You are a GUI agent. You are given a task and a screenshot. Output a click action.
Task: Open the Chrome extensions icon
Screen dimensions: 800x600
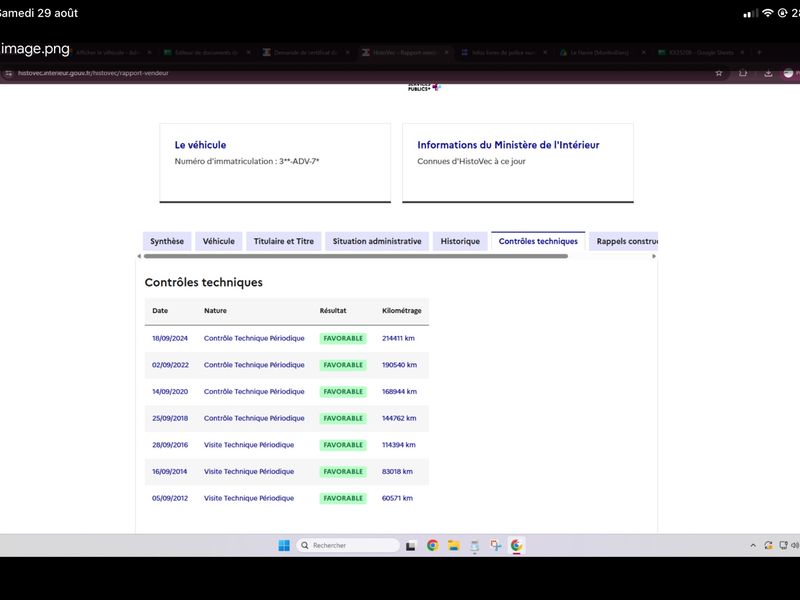point(743,73)
